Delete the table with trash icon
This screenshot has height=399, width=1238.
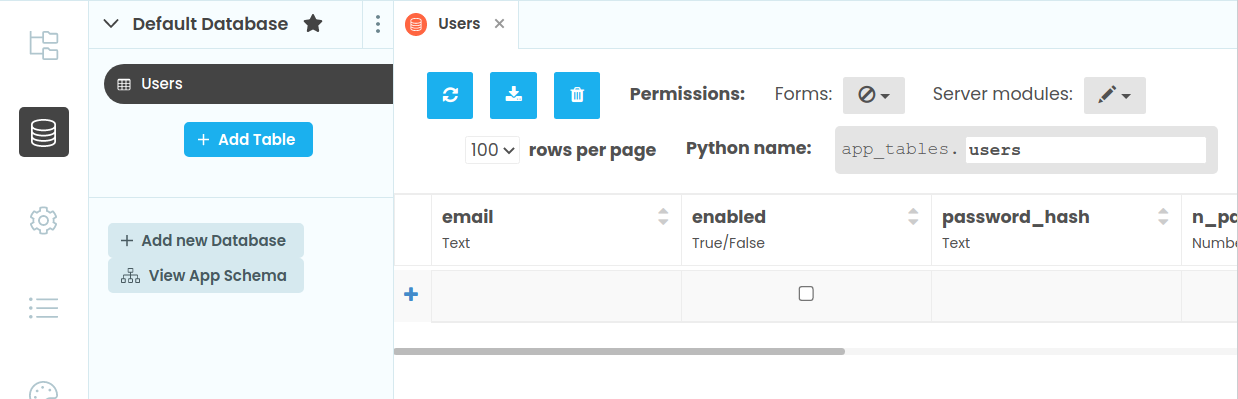pyautogui.click(x=577, y=95)
